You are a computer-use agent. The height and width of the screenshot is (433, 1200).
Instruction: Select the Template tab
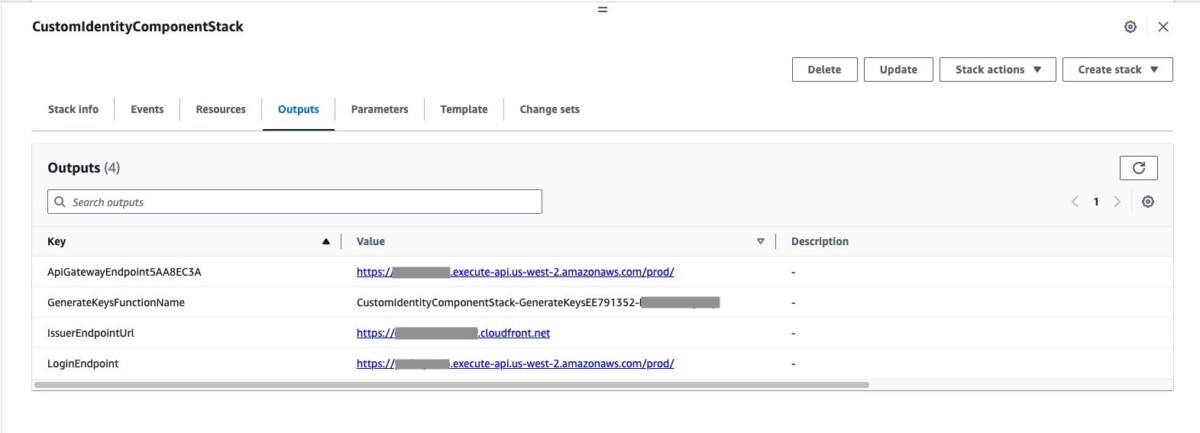[x=464, y=109]
